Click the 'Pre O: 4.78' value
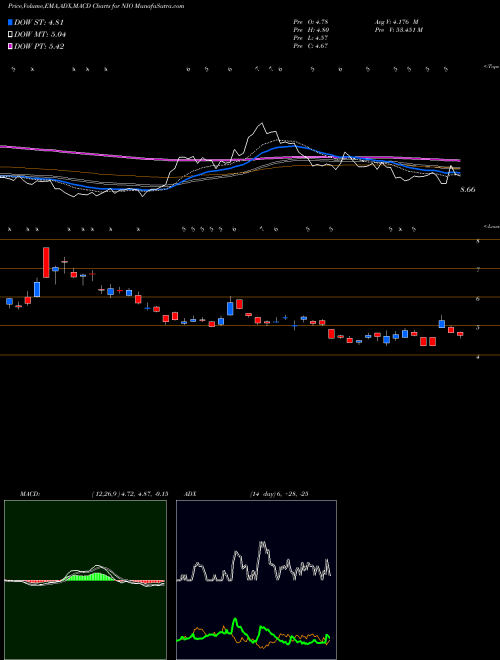Viewport: 500px width, 660px height. (x=311, y=22)
